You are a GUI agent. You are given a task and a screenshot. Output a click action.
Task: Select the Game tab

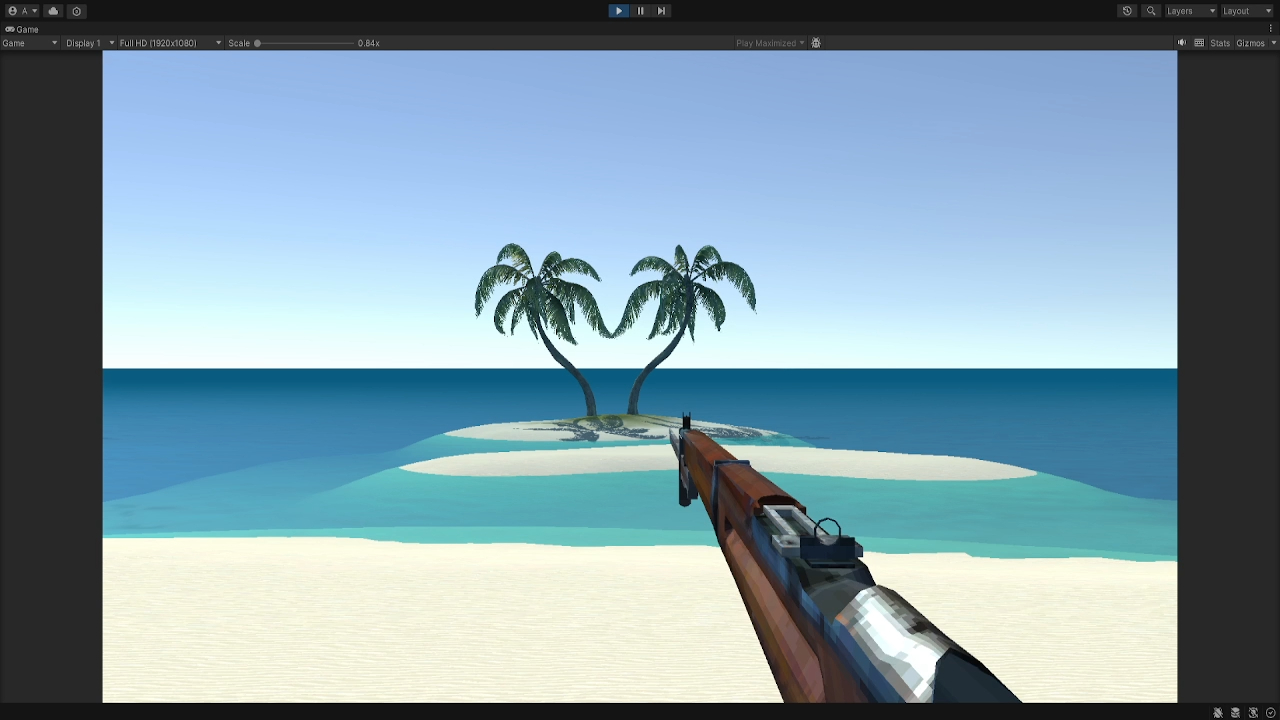22,29
